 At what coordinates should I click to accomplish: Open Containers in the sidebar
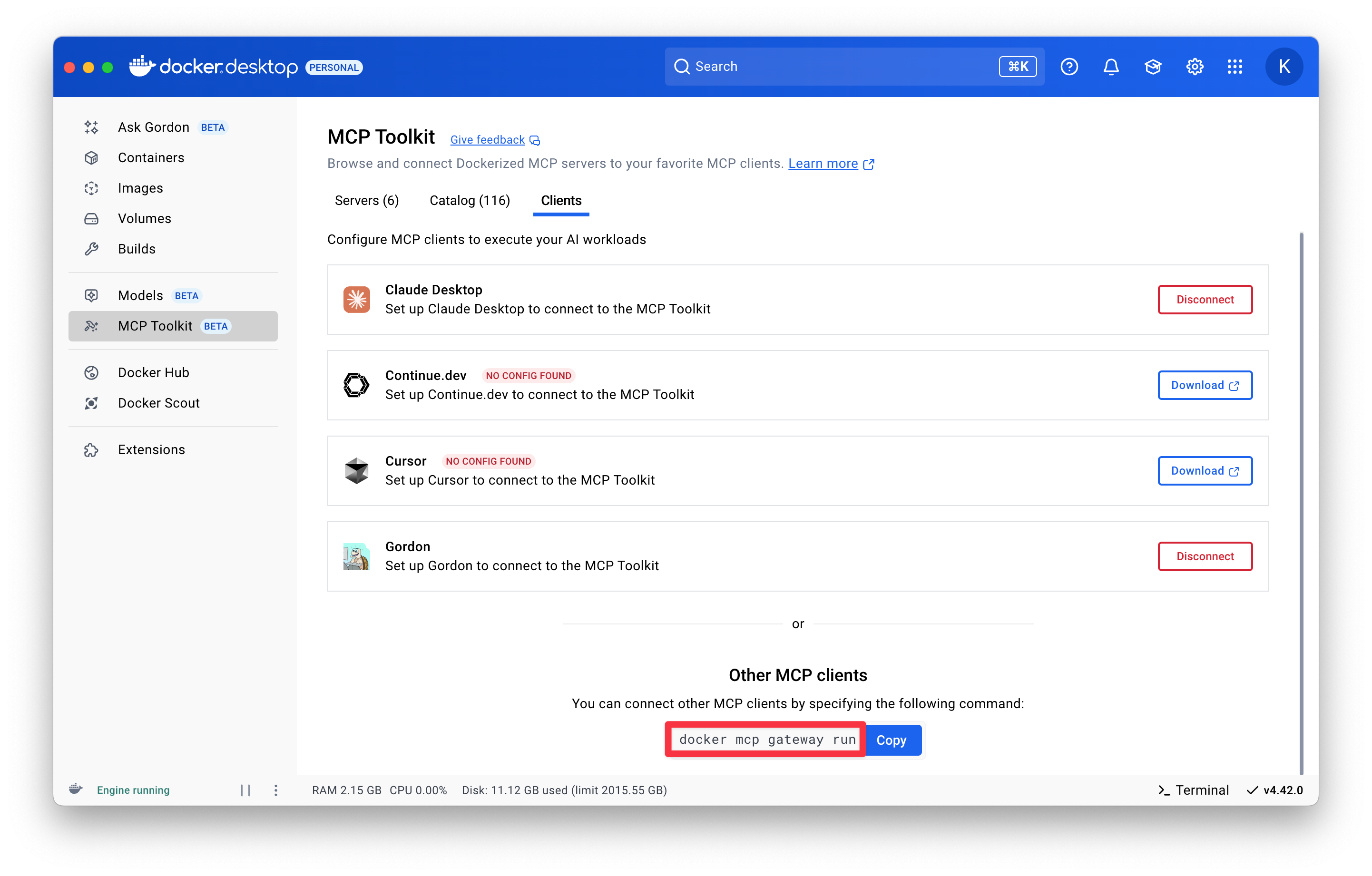[173, 158]
